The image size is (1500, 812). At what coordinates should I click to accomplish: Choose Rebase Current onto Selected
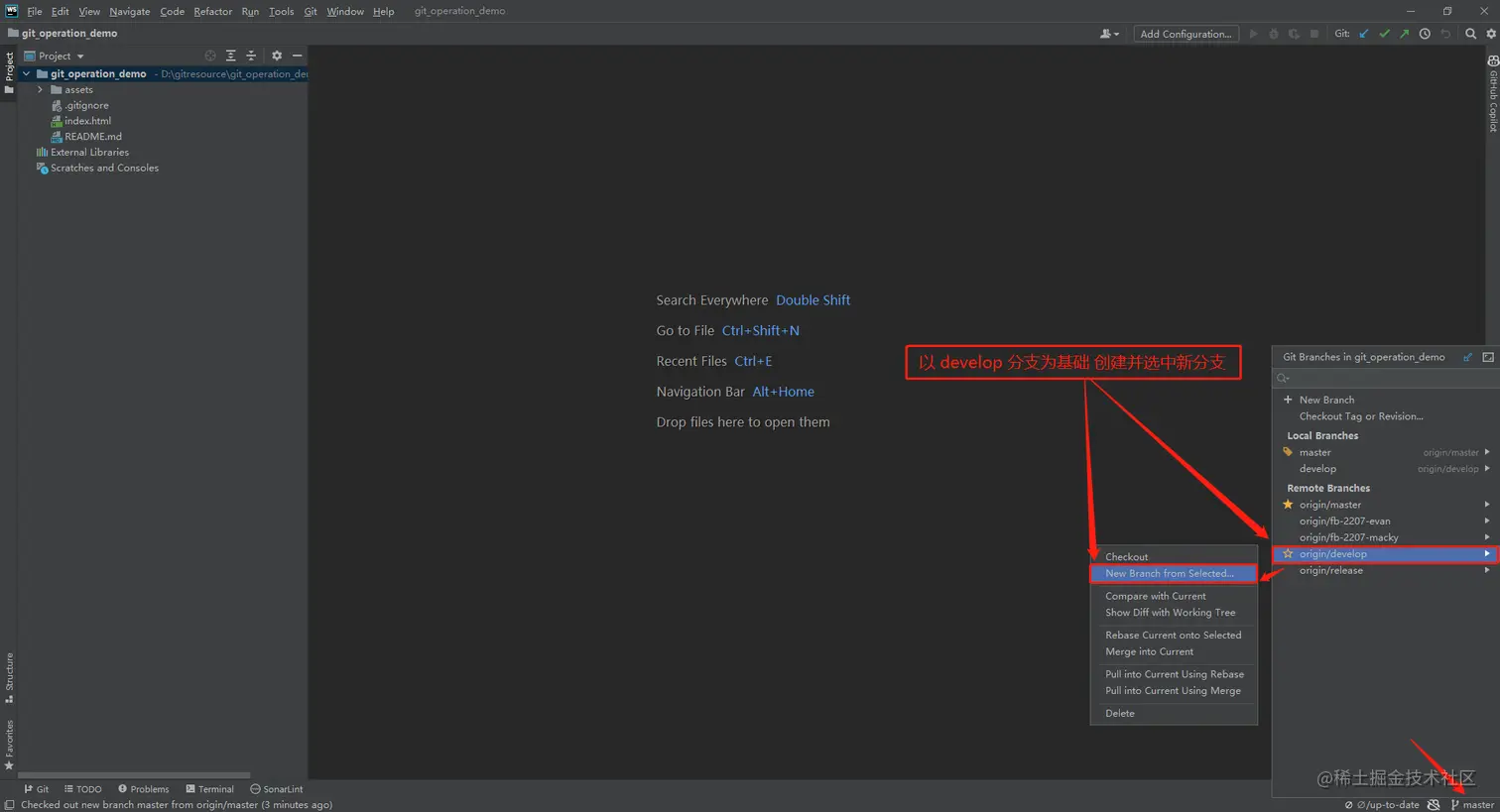click(1174, 635)
